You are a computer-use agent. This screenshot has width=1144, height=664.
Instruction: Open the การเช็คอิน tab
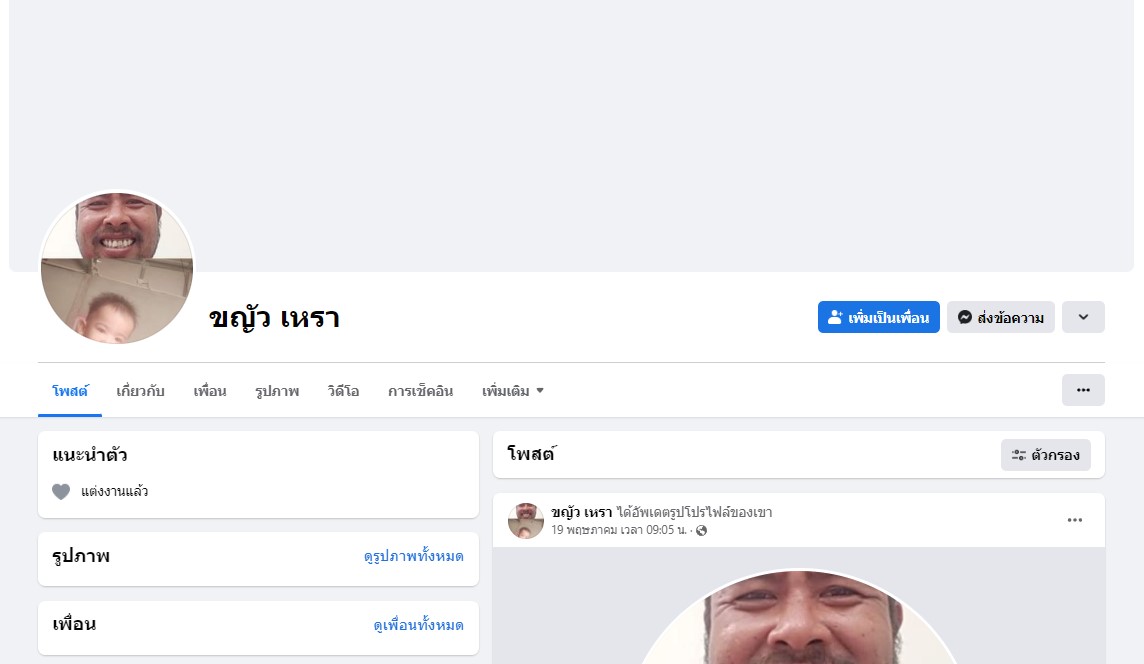tap(420, 391)
